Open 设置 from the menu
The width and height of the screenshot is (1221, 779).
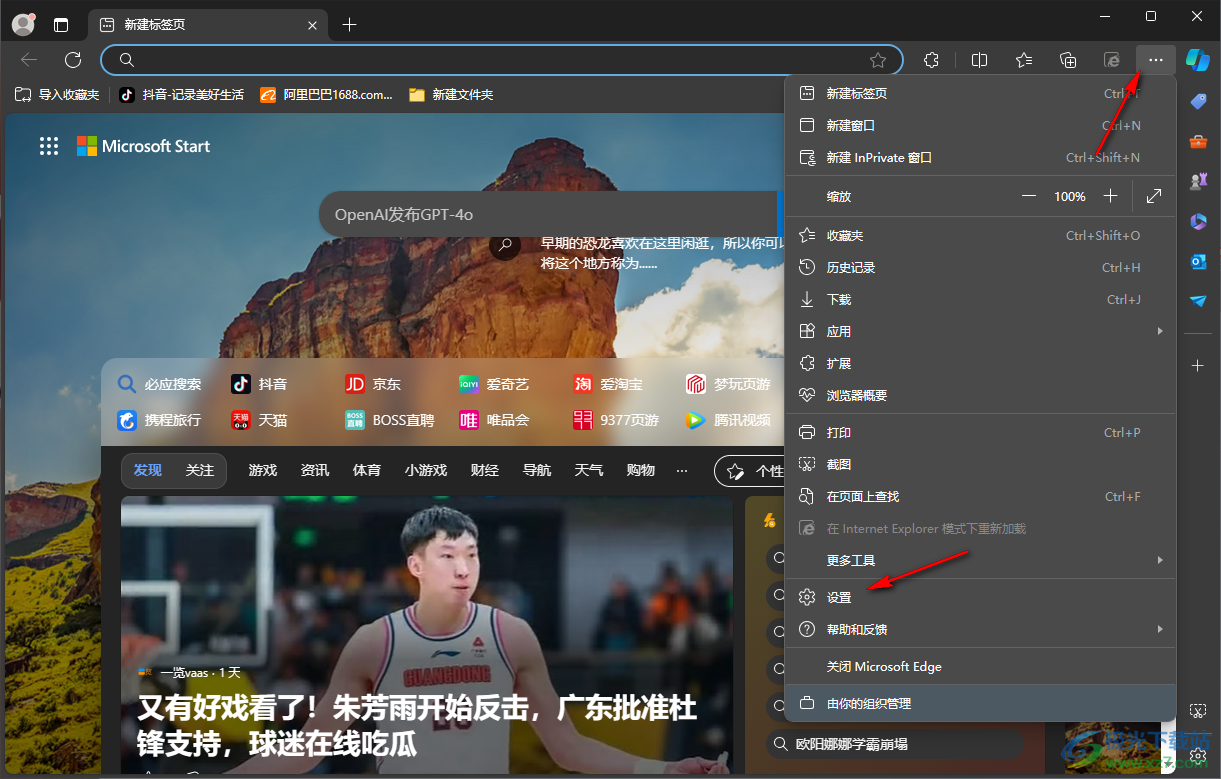point(980,597)
